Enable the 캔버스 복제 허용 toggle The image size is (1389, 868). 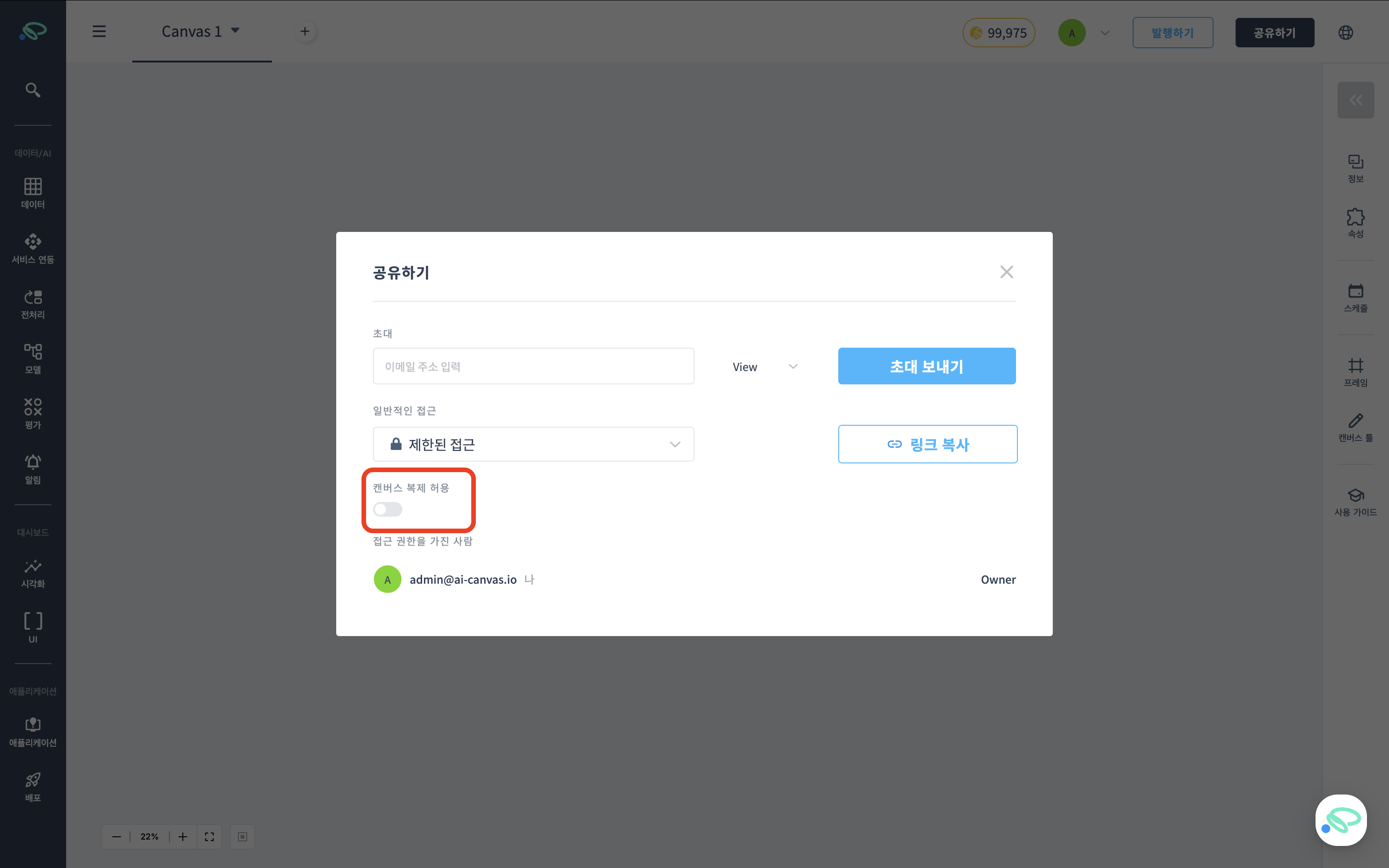pyautogui.click(x=387, y=509)
